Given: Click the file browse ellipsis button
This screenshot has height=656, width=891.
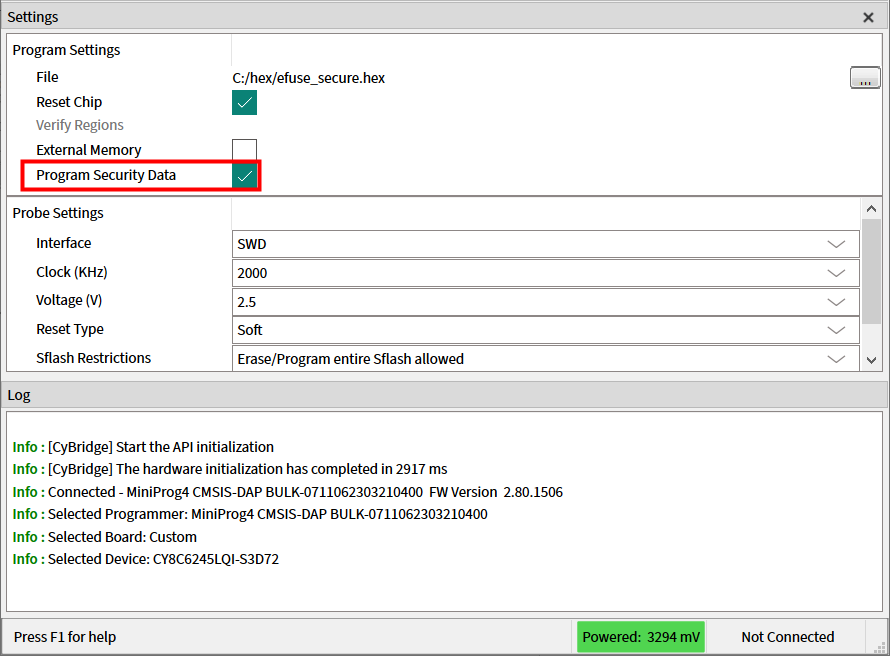Looking at the screenshot, I should pyautogui.click(x=865, y=78).
